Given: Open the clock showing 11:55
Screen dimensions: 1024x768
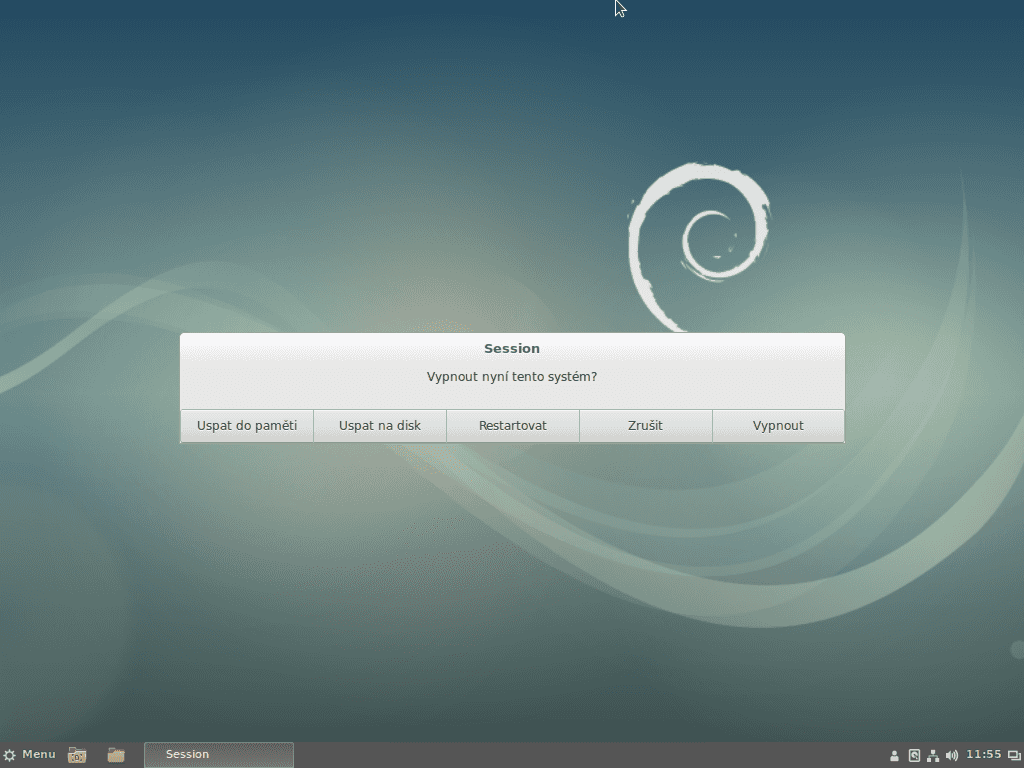Looking at the screenshot, I should pyautogui.click(x=984, y=754).
